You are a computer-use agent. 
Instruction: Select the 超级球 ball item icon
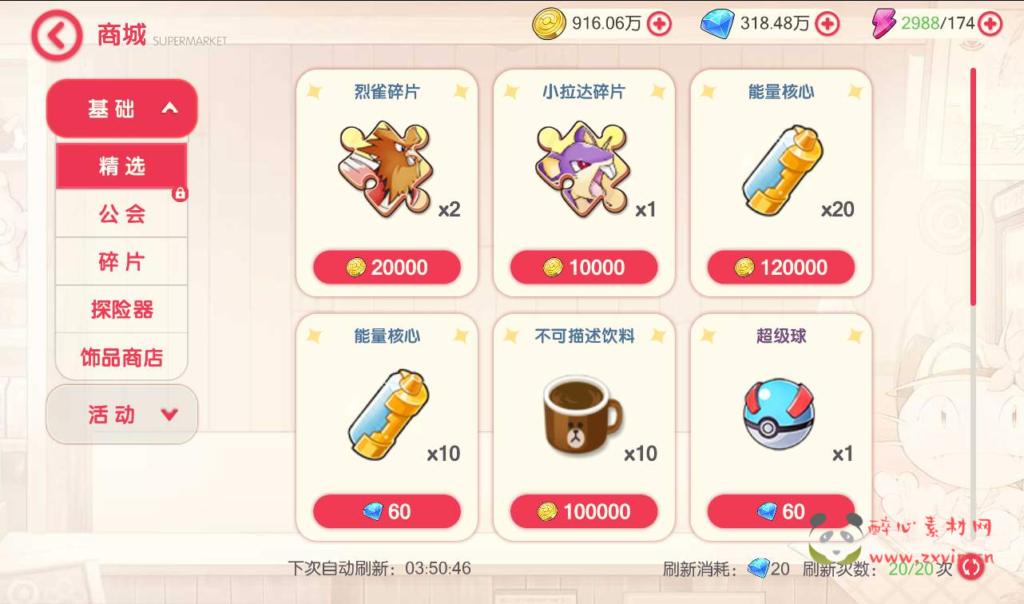click(779, 413)
